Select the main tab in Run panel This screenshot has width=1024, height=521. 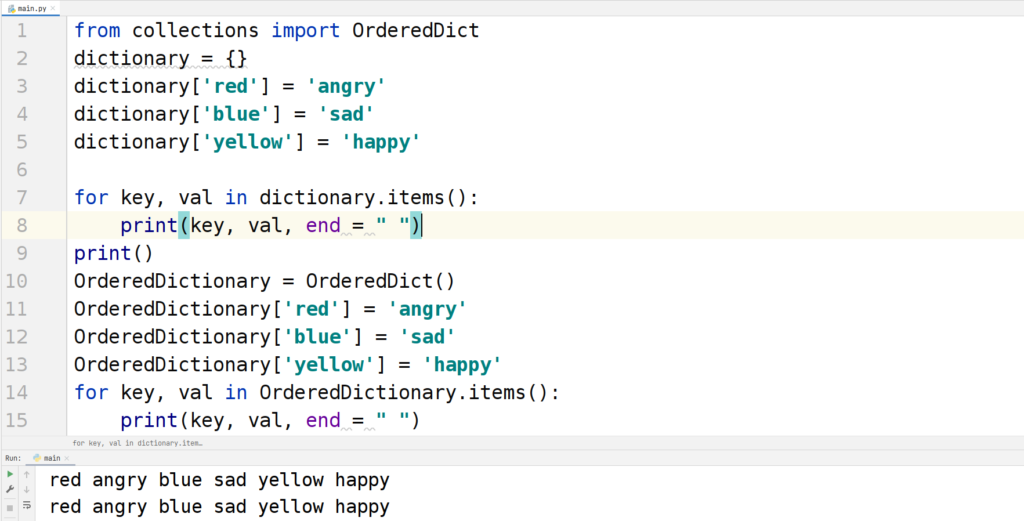click(x=51, y=458)
